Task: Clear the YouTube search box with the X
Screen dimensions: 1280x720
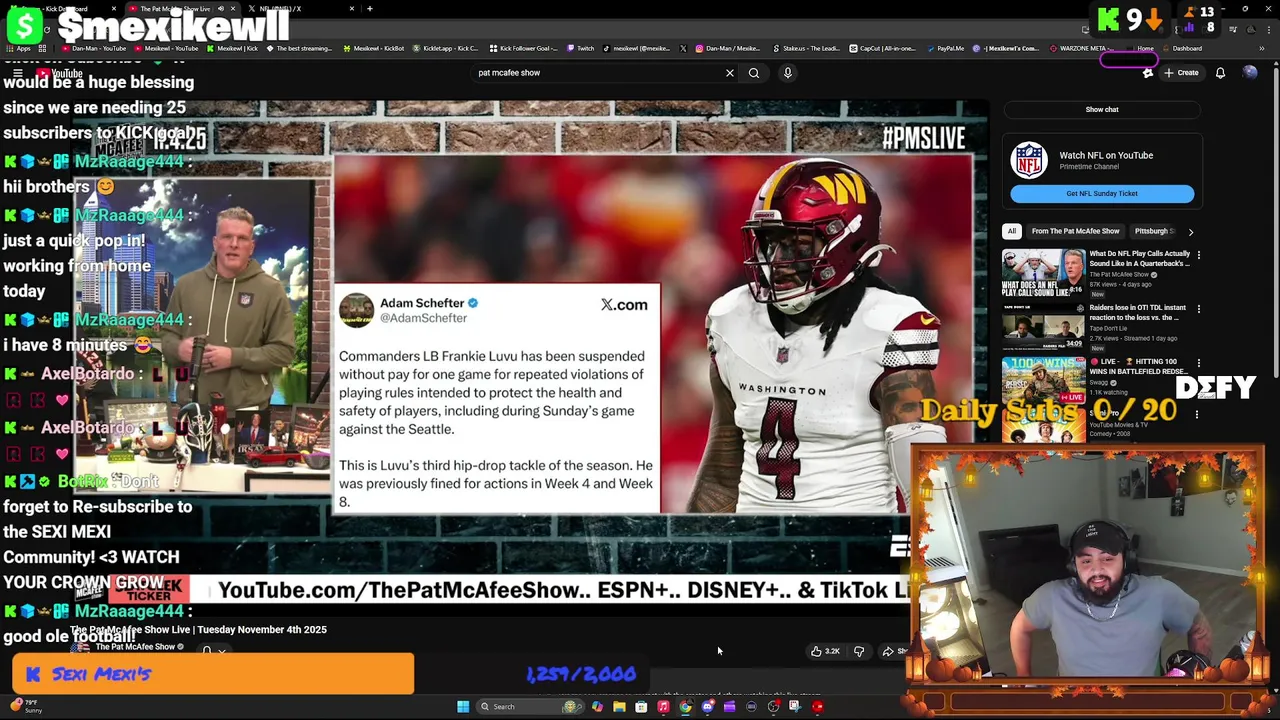Action: [x=729, y=73]
